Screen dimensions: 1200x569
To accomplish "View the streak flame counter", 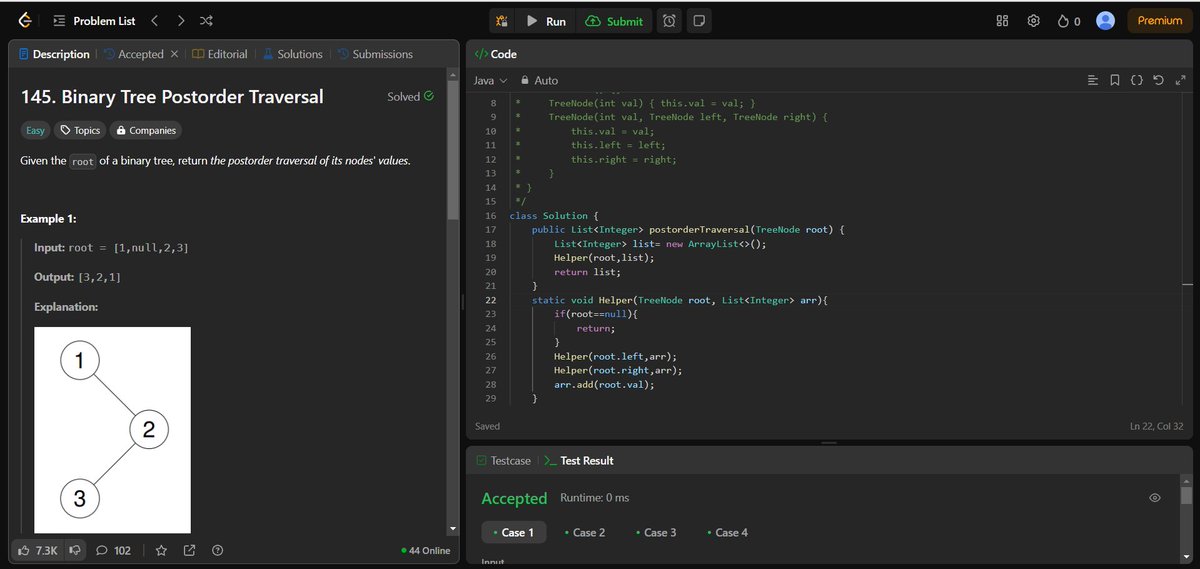I will pyautogui.click(x=1069, y=21).
